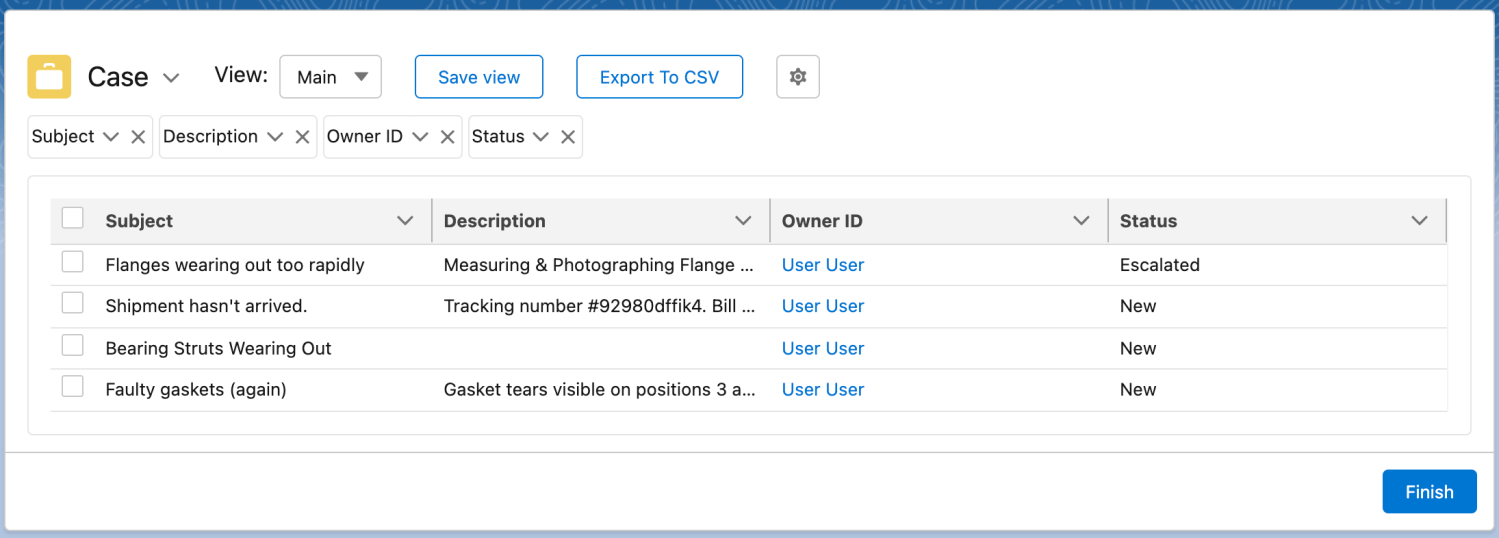Open User User link in Bearing Struts row
Image resolution: width=1499 pixels, height=538 pixels.
pos(823,348)
